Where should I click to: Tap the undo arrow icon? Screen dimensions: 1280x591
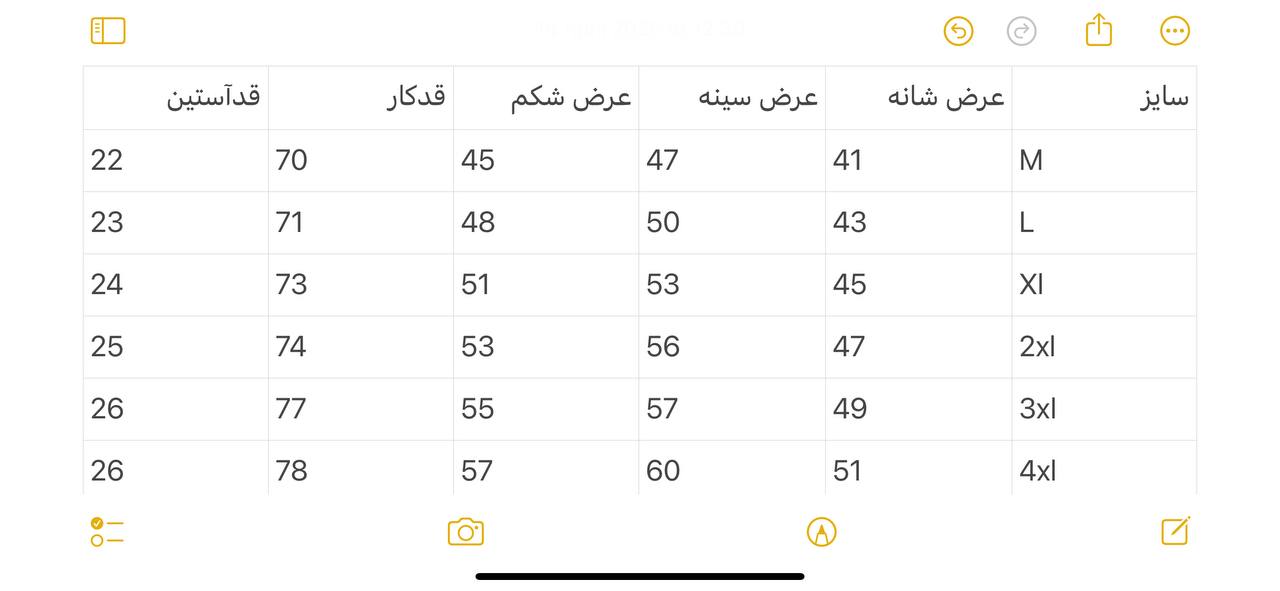point(958,31)
